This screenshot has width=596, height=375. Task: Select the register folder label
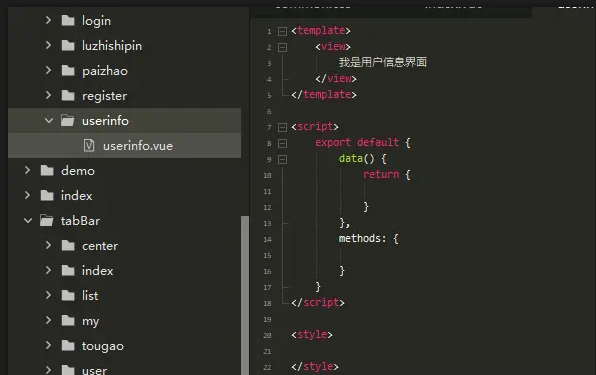(x=105, y=96)
